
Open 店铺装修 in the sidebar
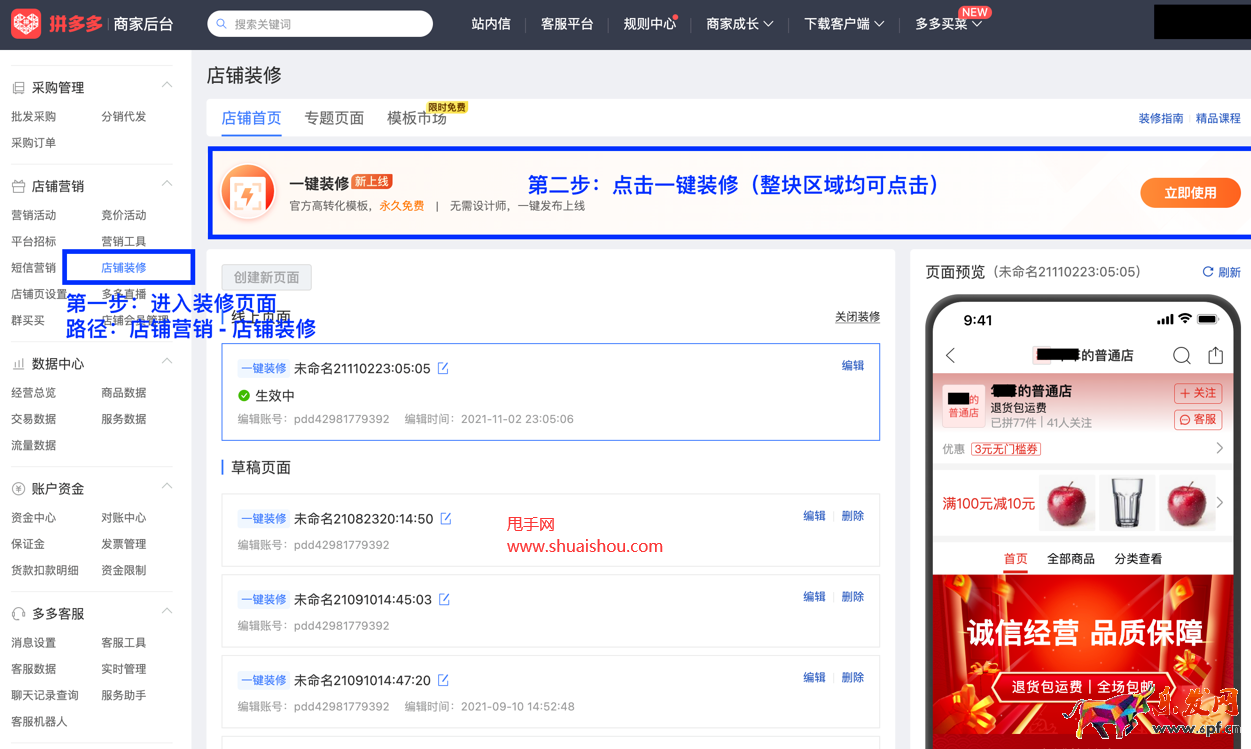point(124,268)
